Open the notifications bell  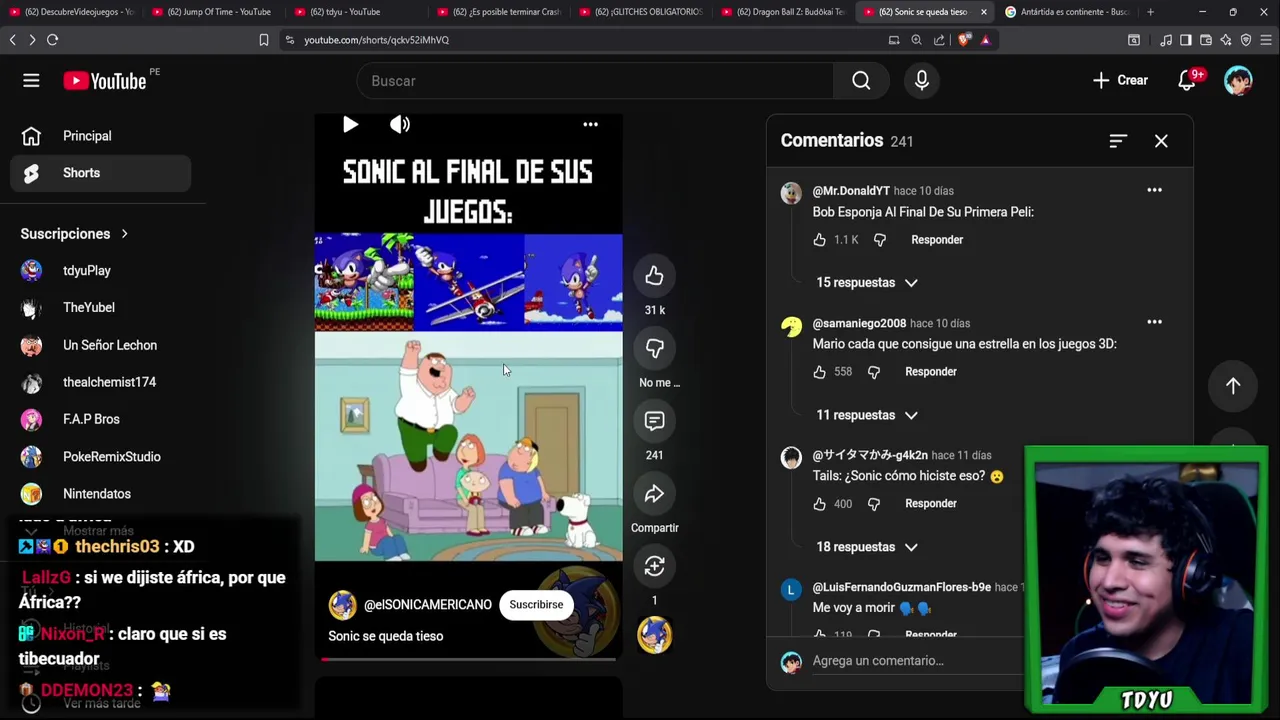tap(1187, 81)
